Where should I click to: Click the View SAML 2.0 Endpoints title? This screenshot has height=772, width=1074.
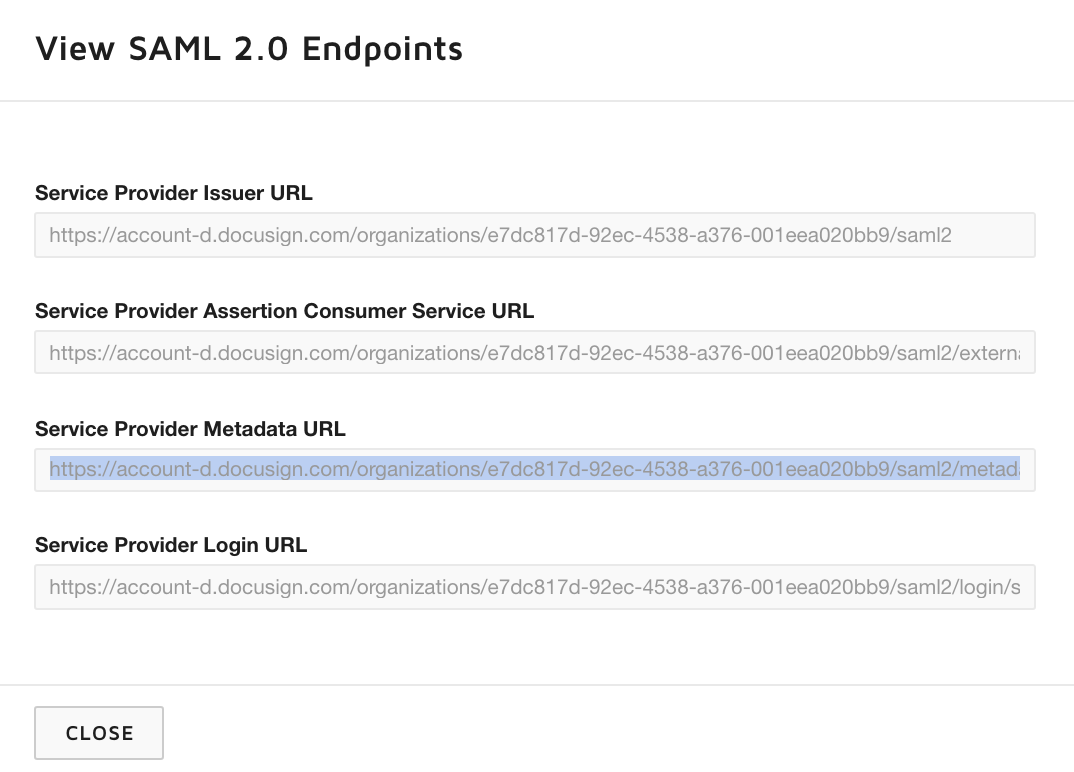[x=249, y=48]
